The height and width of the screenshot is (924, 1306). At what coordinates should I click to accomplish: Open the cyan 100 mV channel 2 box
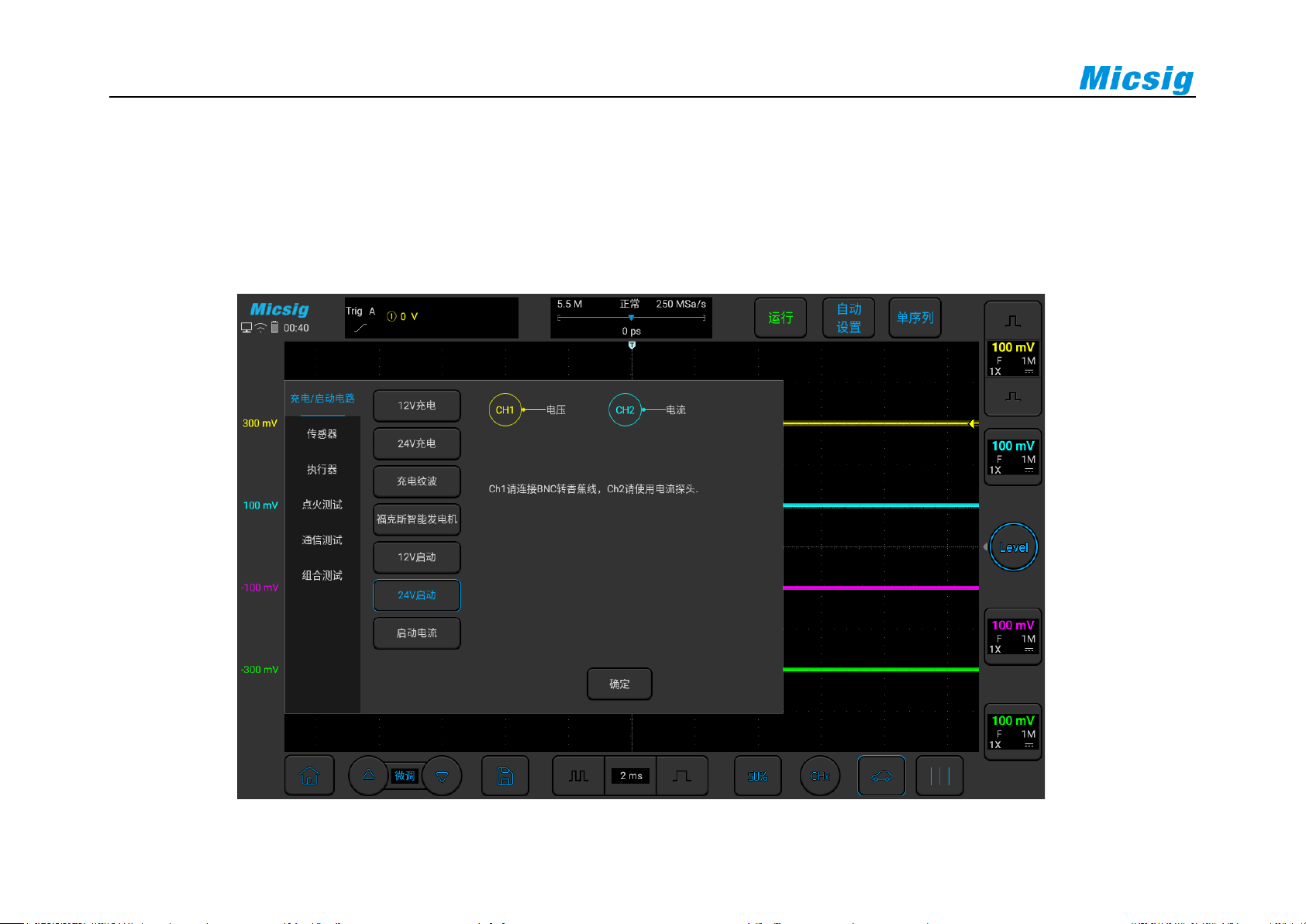pyautogui.click(x=1012, y=457)
